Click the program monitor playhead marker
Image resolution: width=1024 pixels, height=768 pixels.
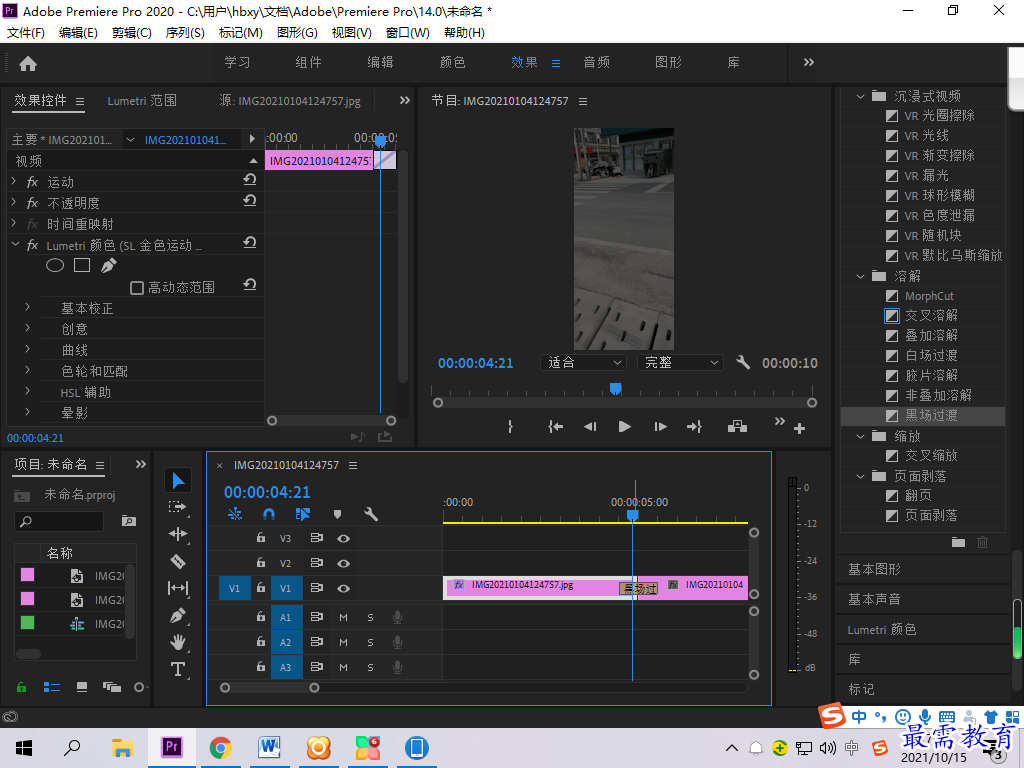(615, 389)
